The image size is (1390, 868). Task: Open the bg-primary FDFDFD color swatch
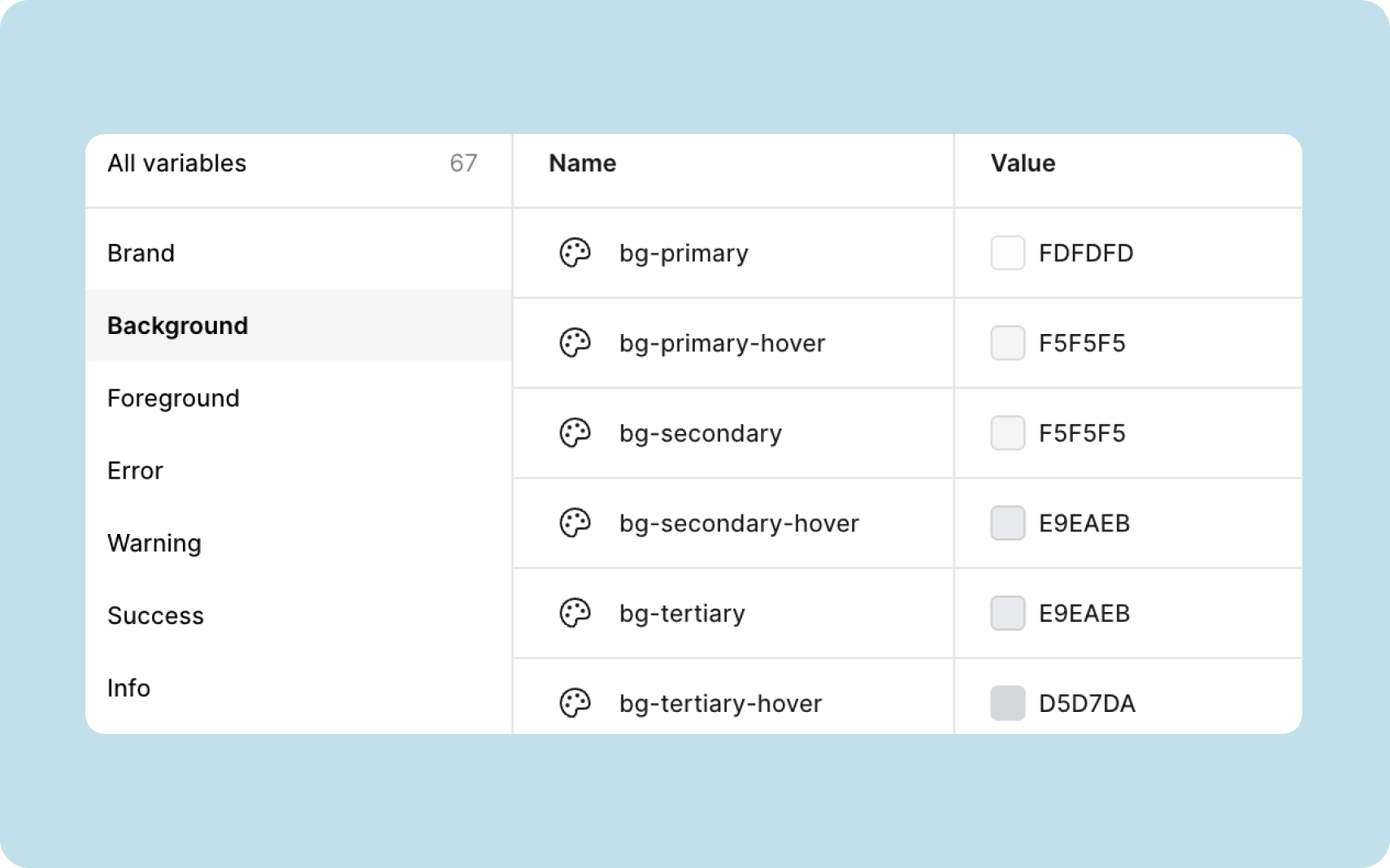point(1007,253)
